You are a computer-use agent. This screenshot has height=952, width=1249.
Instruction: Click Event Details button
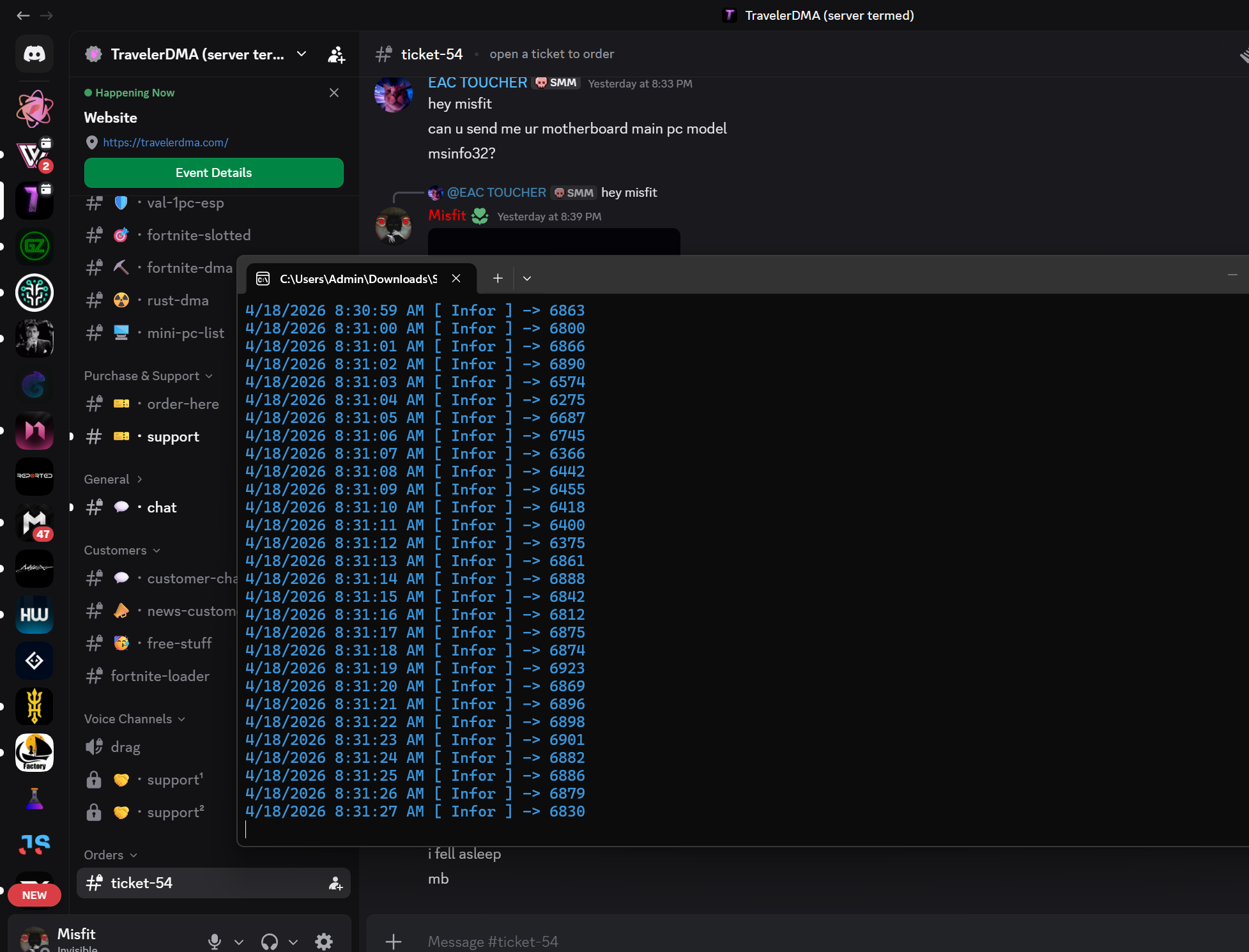point(214,173)
